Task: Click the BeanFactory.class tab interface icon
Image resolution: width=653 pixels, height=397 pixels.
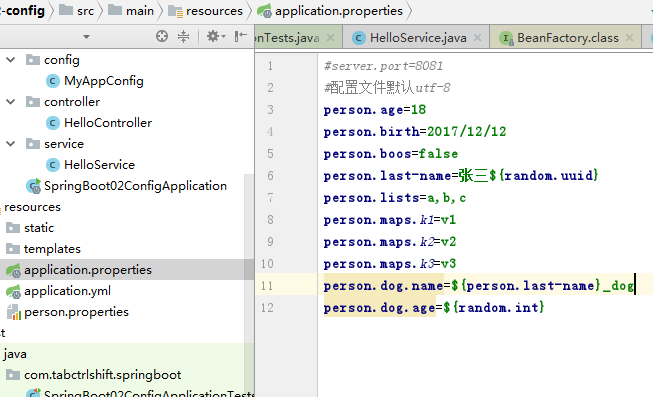Action: click(506, 38)
